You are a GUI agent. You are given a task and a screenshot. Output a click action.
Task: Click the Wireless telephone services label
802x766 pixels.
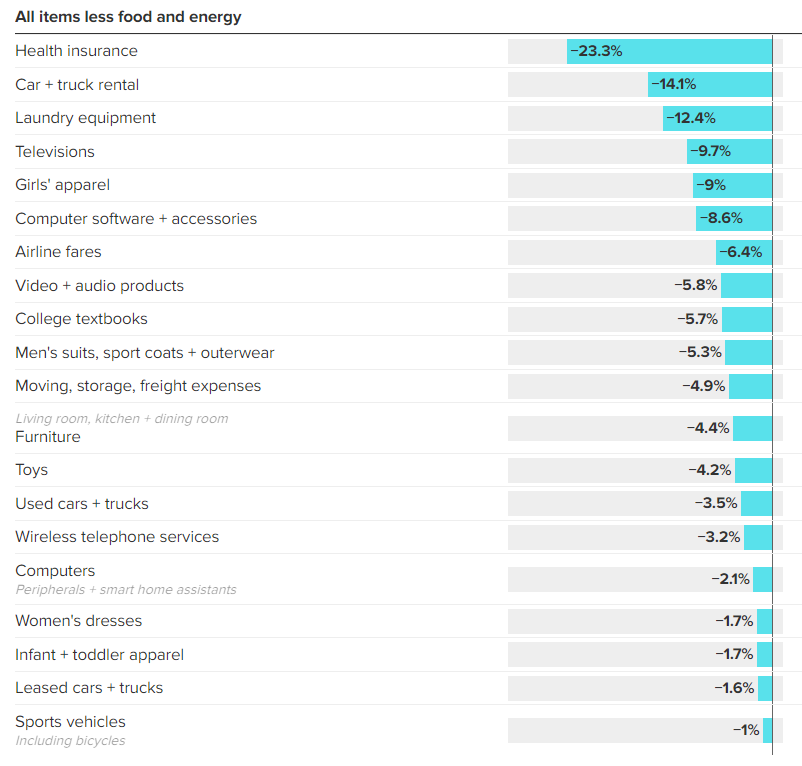117,537
